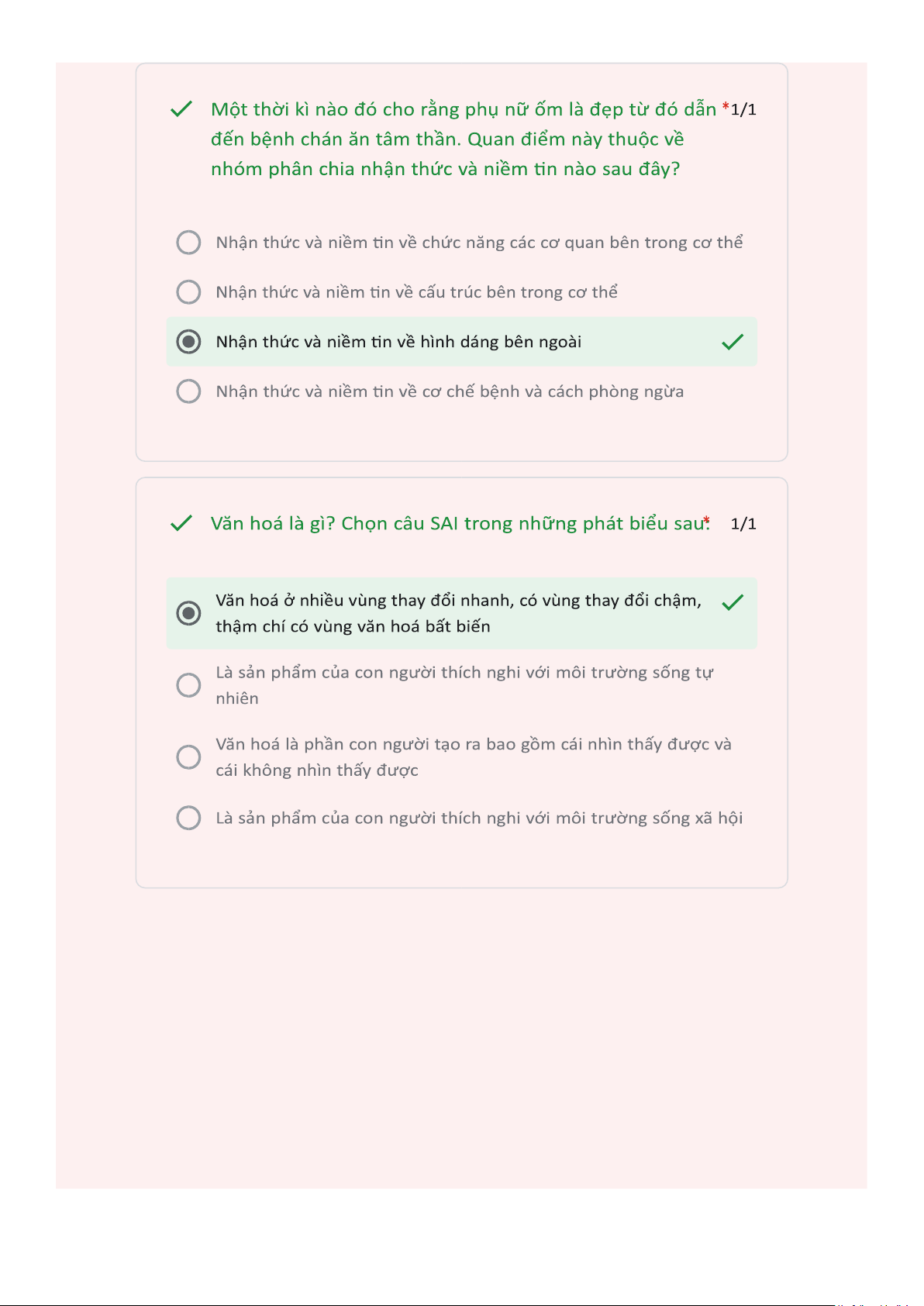The image size is (924, 1306).
Task: Select radio for 'Văn hoá ở nhiều vùng thay đổi nhanh'
Action: coord(188,613)
